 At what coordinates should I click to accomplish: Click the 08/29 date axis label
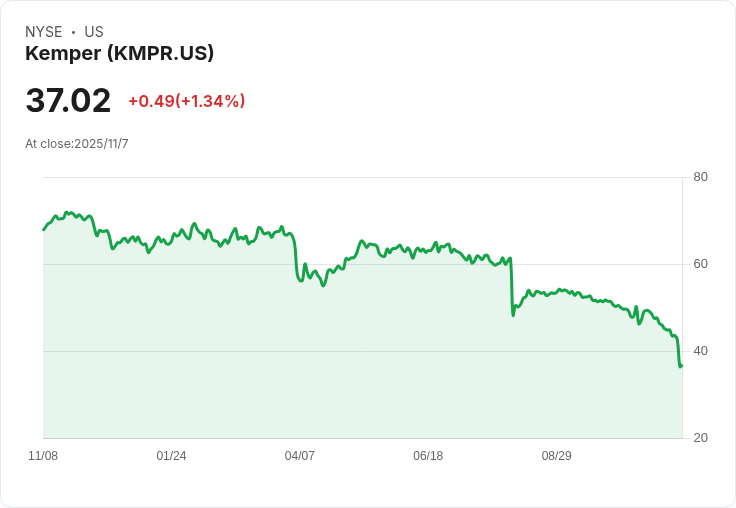tap(556, 456)
